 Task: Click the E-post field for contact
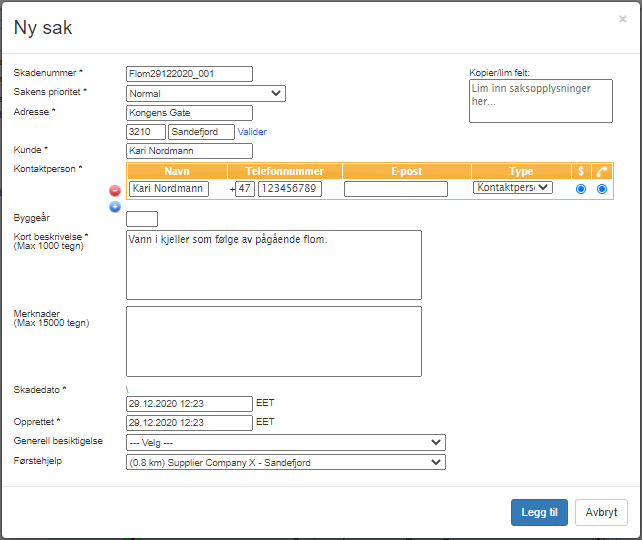coord(395,189)
